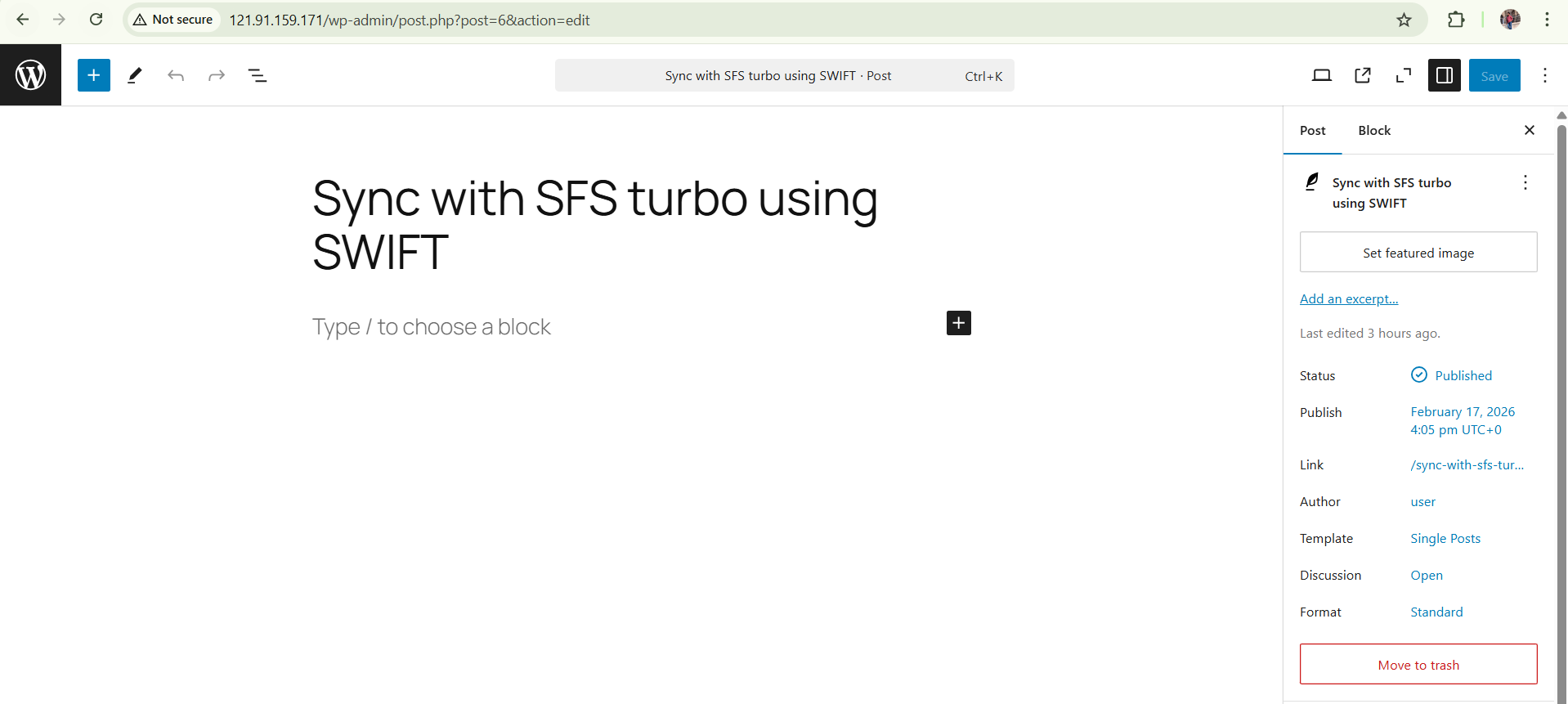Bookmark this page with star icon

(1404, 20)
